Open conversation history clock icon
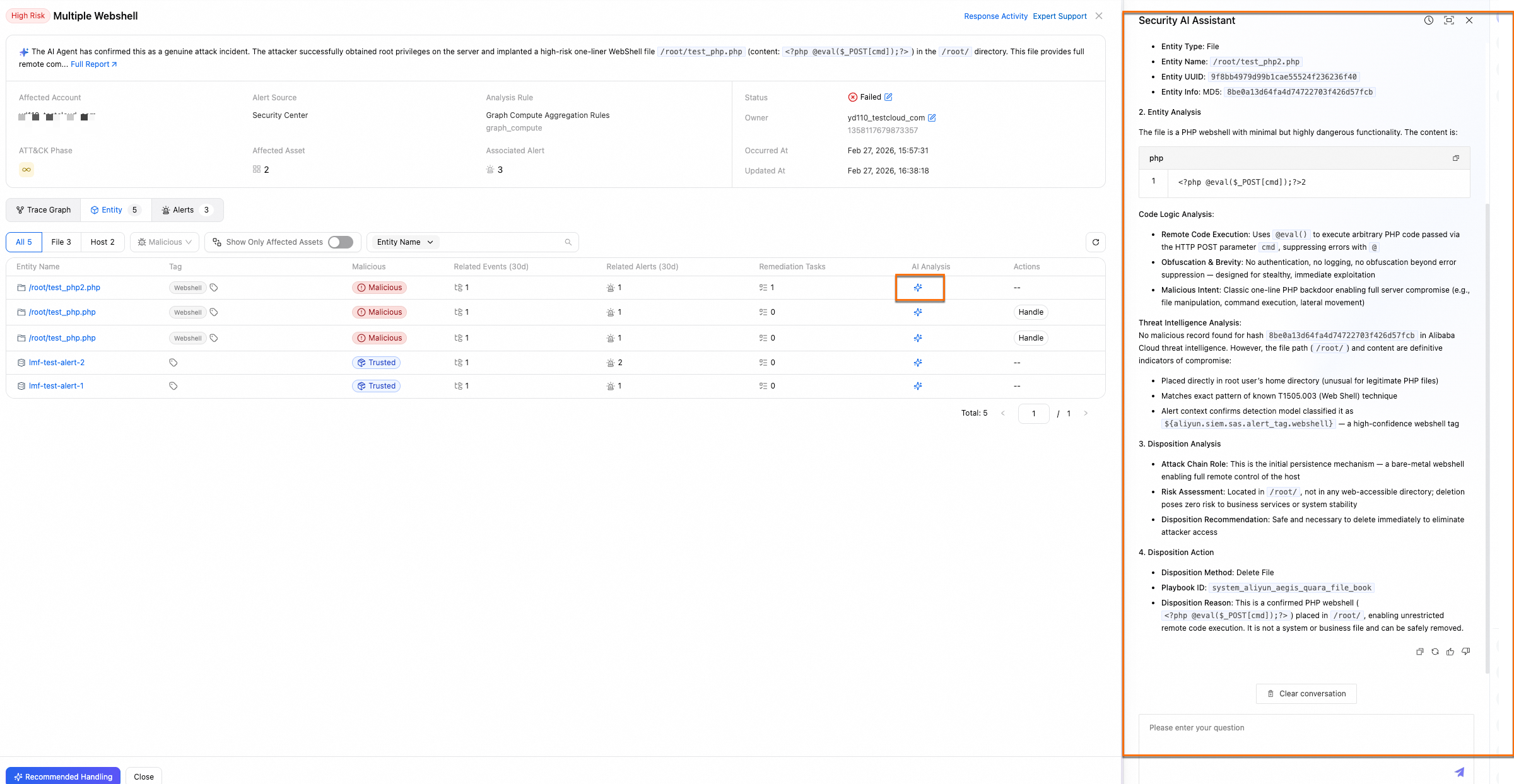1514x784 pixels. [1429, 20]
